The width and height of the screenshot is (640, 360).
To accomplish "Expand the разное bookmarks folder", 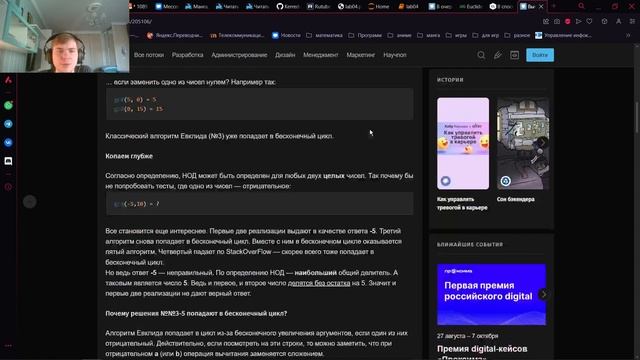I will pyautogui.click(x=517, y=36).
